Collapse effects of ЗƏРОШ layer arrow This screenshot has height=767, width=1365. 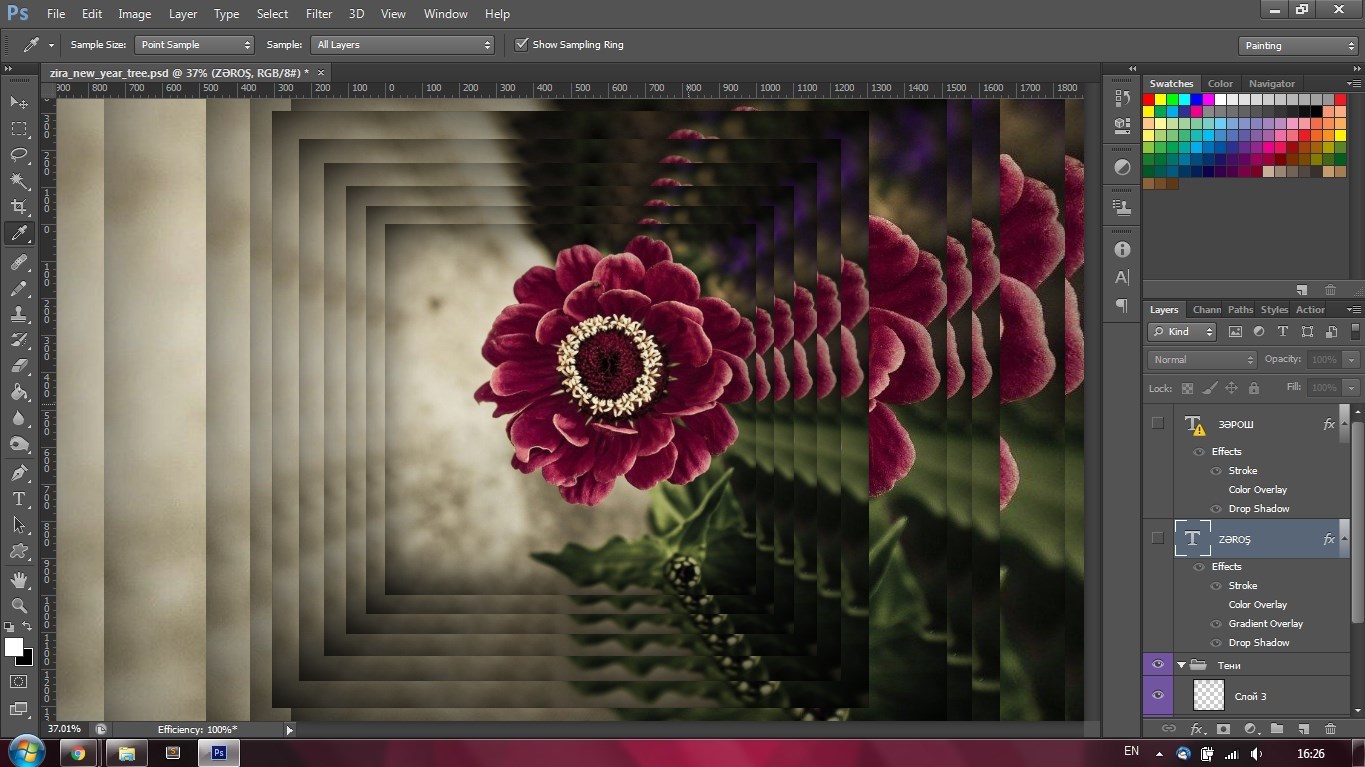click(x=1345, y=424)
